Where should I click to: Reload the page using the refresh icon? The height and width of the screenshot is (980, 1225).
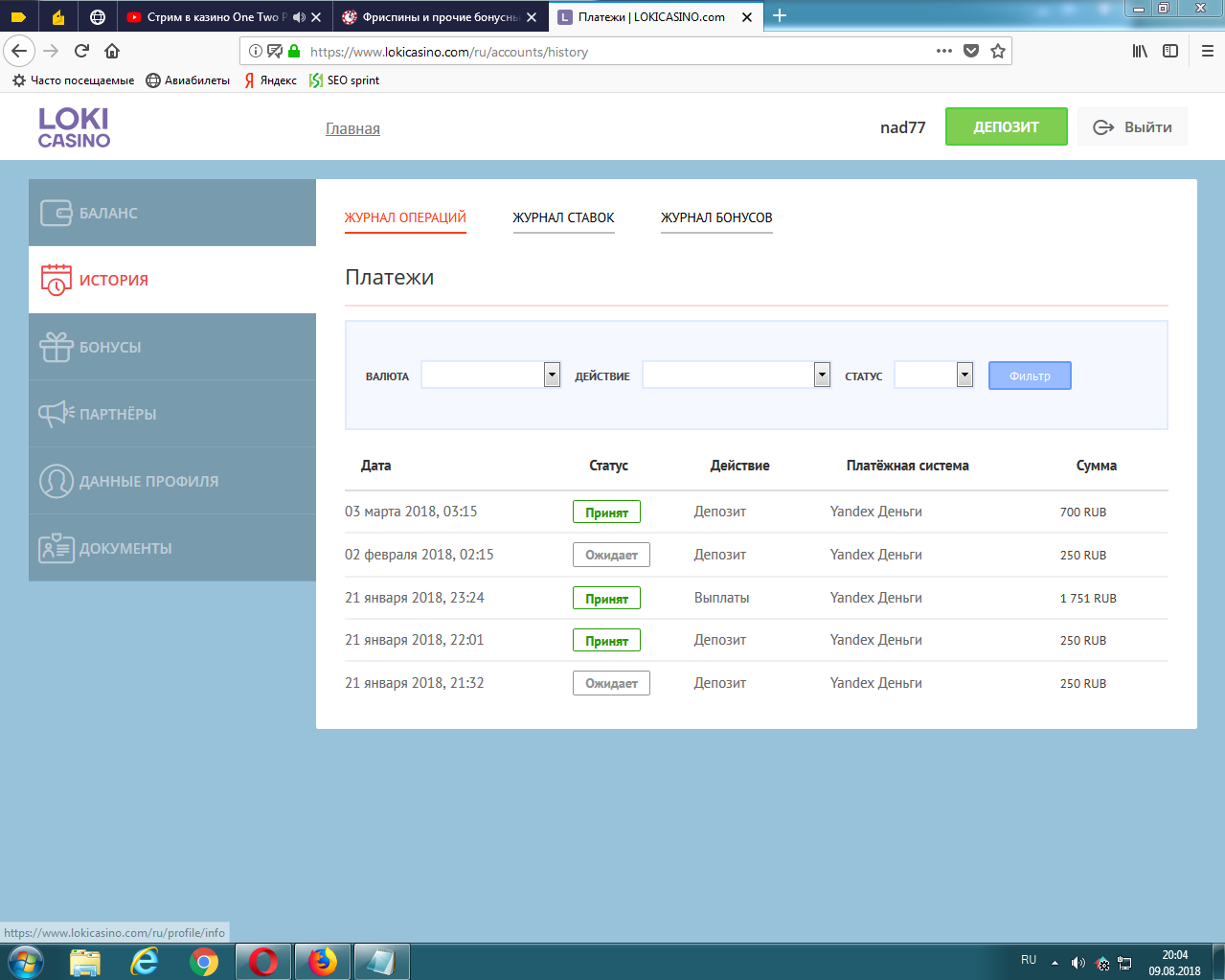click(x=81, y=52)
